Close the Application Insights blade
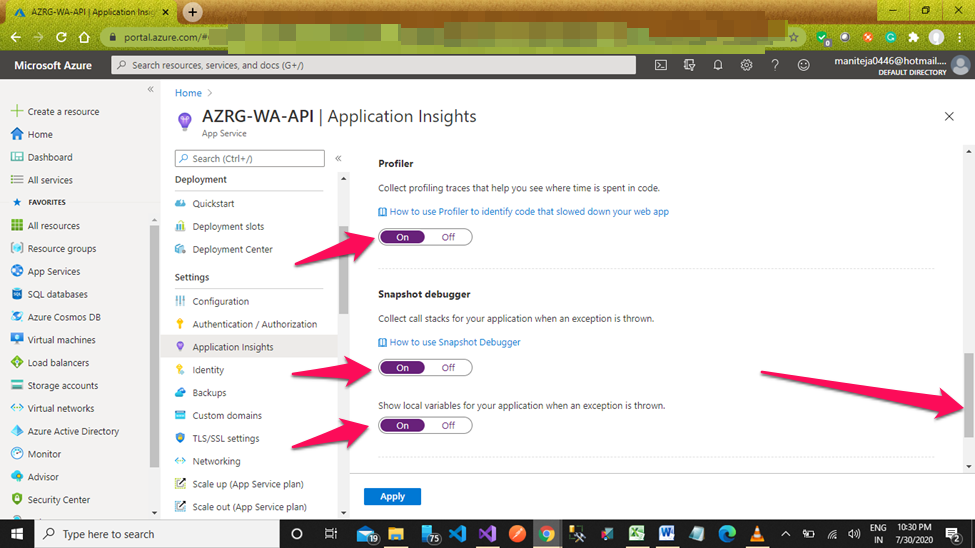Image resolution: width=975 pixels, height=548 pixels. click(949, 116)
